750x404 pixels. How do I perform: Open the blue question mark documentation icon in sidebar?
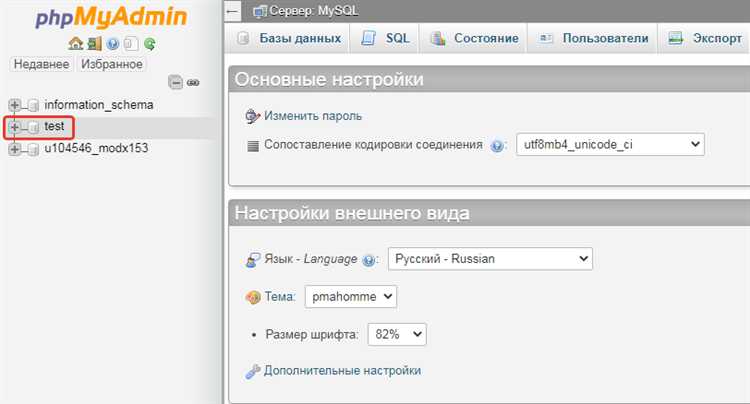click(x=113, y=44)
